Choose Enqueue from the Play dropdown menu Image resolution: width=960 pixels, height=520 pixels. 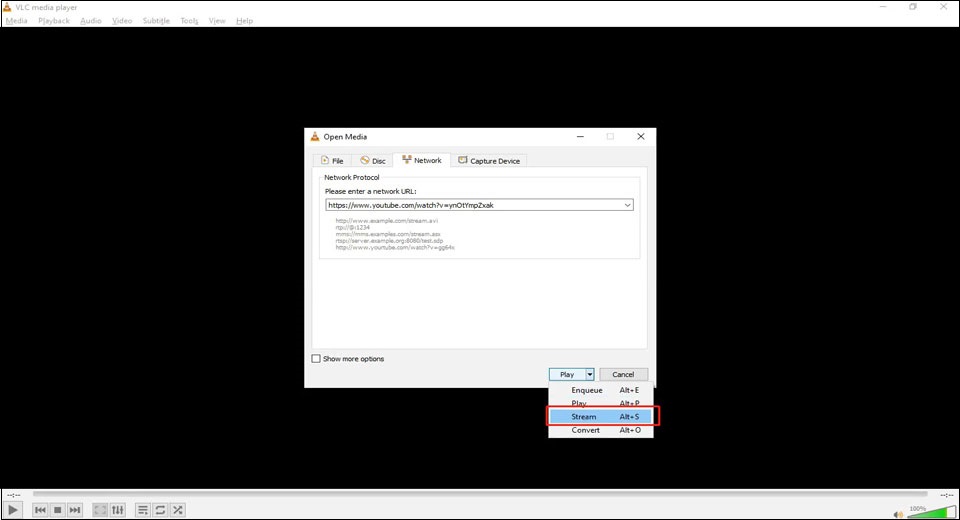point(601,390)
